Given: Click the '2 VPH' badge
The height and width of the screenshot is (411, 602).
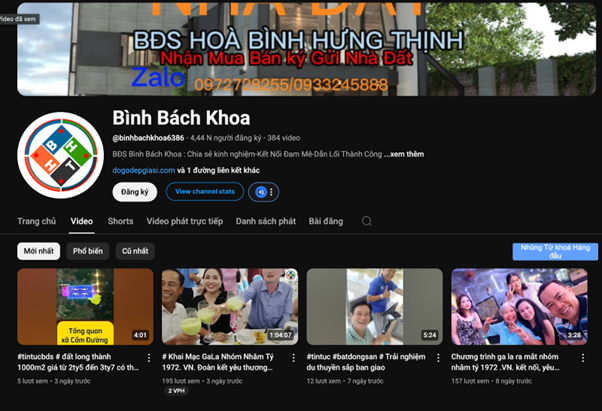Looking at the screenshot, I should (x=176, y=391).
